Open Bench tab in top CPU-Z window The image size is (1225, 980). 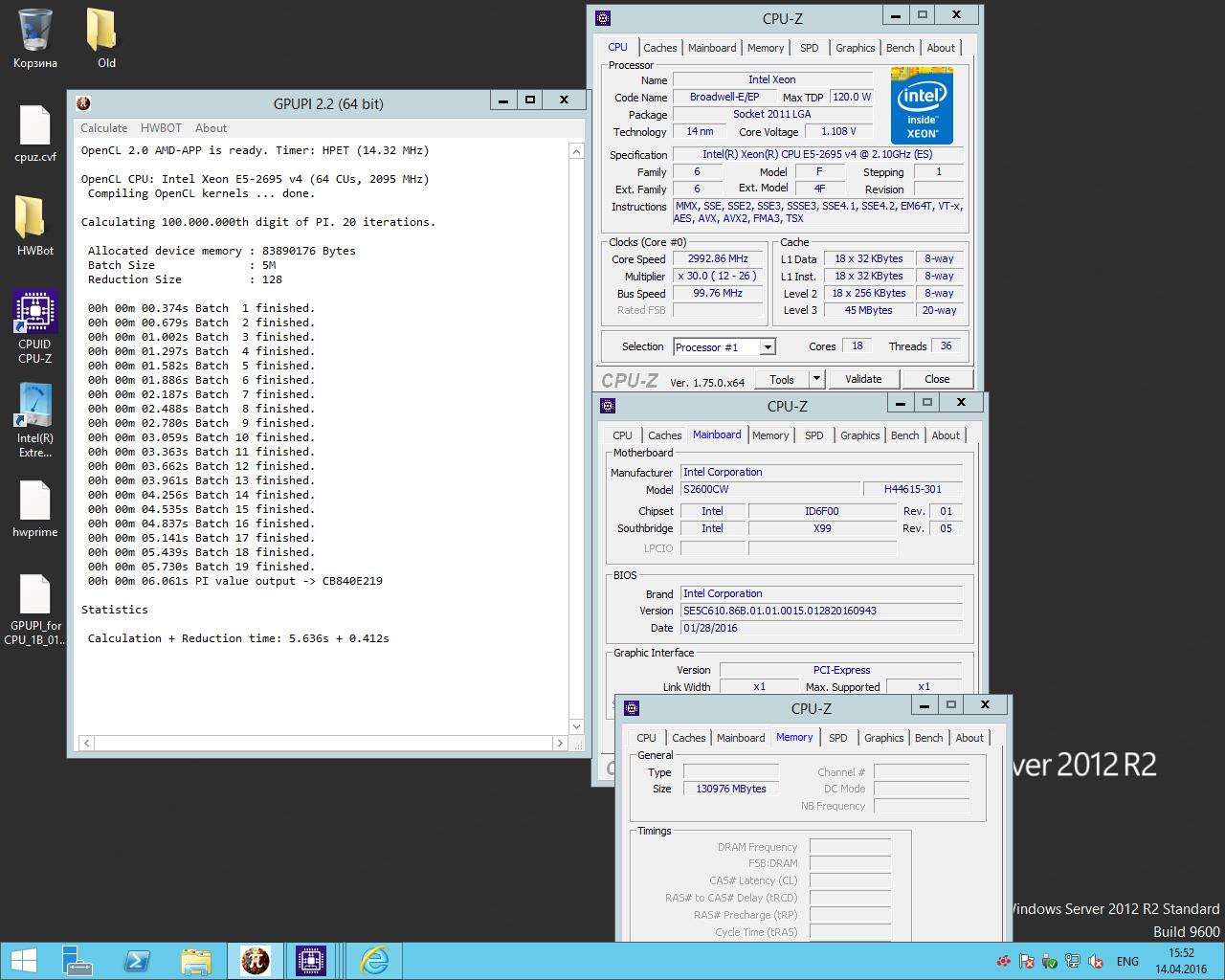point(900,48)
